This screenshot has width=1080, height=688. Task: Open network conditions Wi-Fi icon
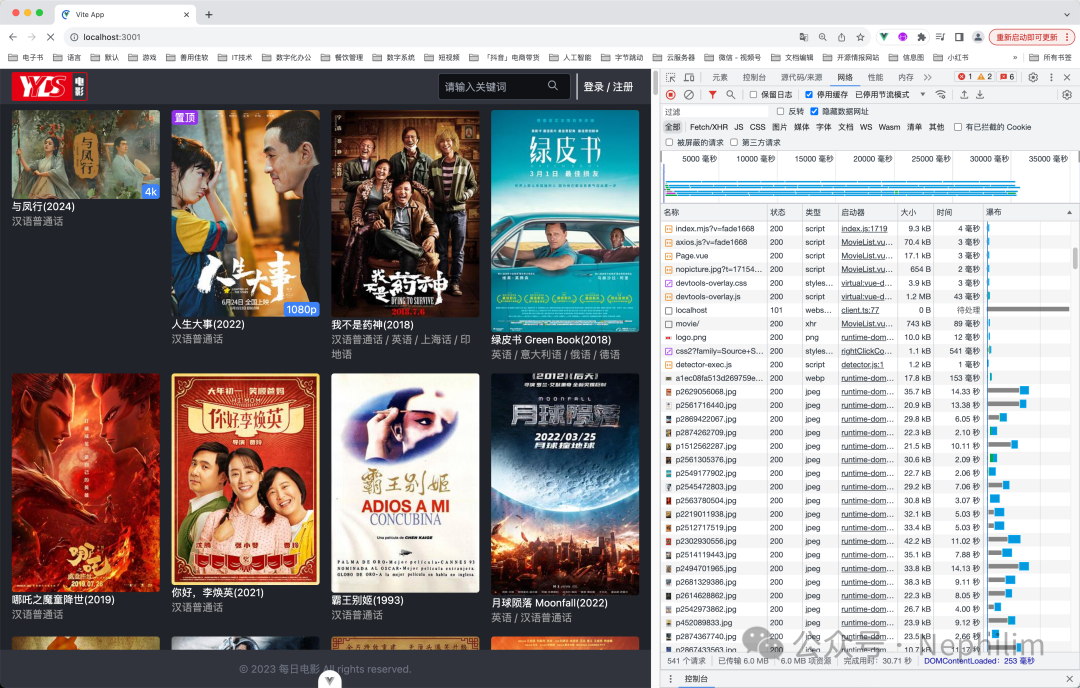click(940, 94)
